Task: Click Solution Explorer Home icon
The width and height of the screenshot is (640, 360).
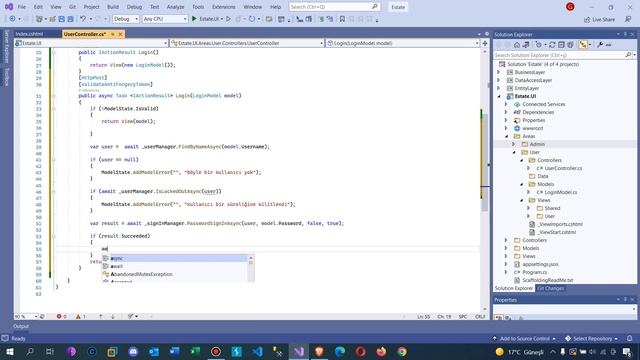Action: (x=517, y=44)
